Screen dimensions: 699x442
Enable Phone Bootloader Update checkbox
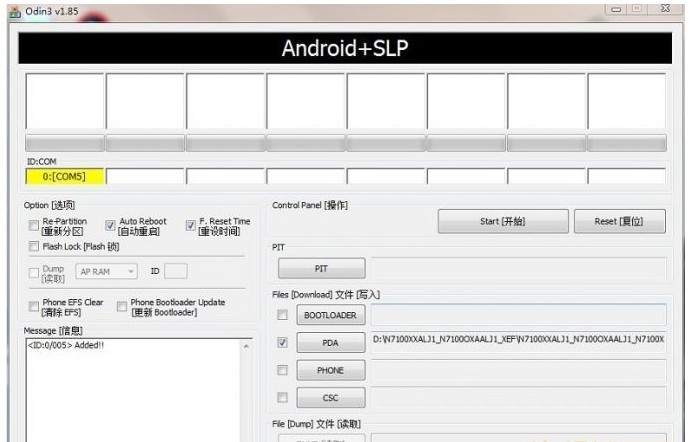tap(122, 306)
